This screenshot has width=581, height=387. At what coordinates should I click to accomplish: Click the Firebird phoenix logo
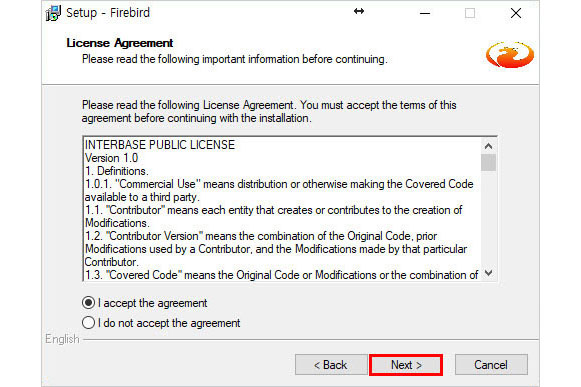coord(510,55)
